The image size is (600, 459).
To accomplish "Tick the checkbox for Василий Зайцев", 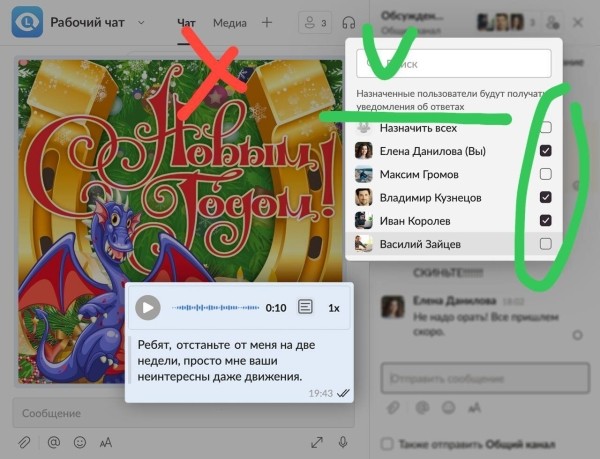I will click(545, 244).
